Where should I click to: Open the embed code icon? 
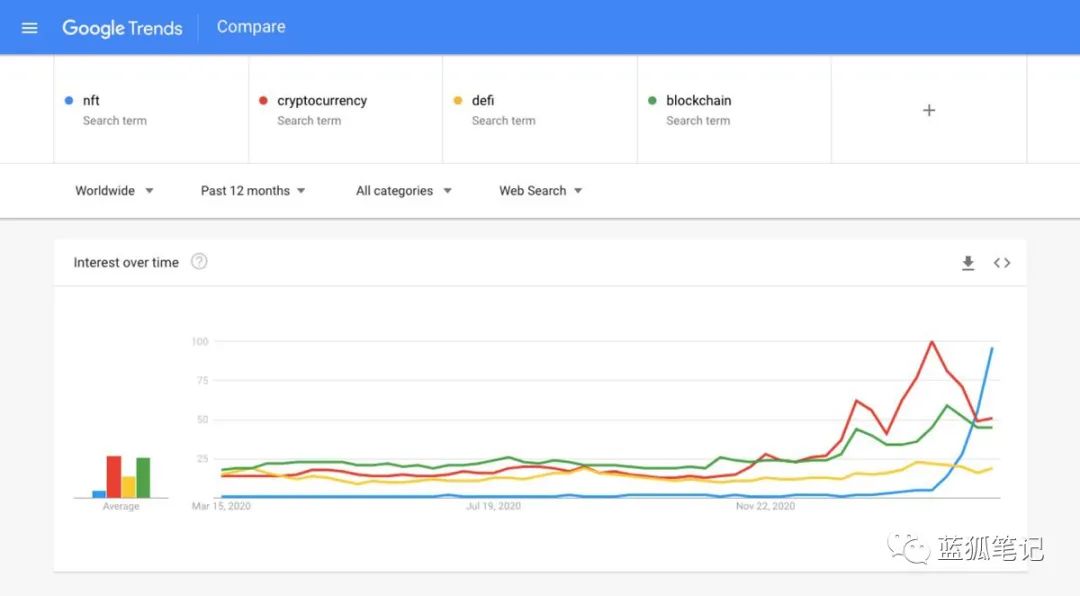pyautogui.click(x=1001, y=263)
